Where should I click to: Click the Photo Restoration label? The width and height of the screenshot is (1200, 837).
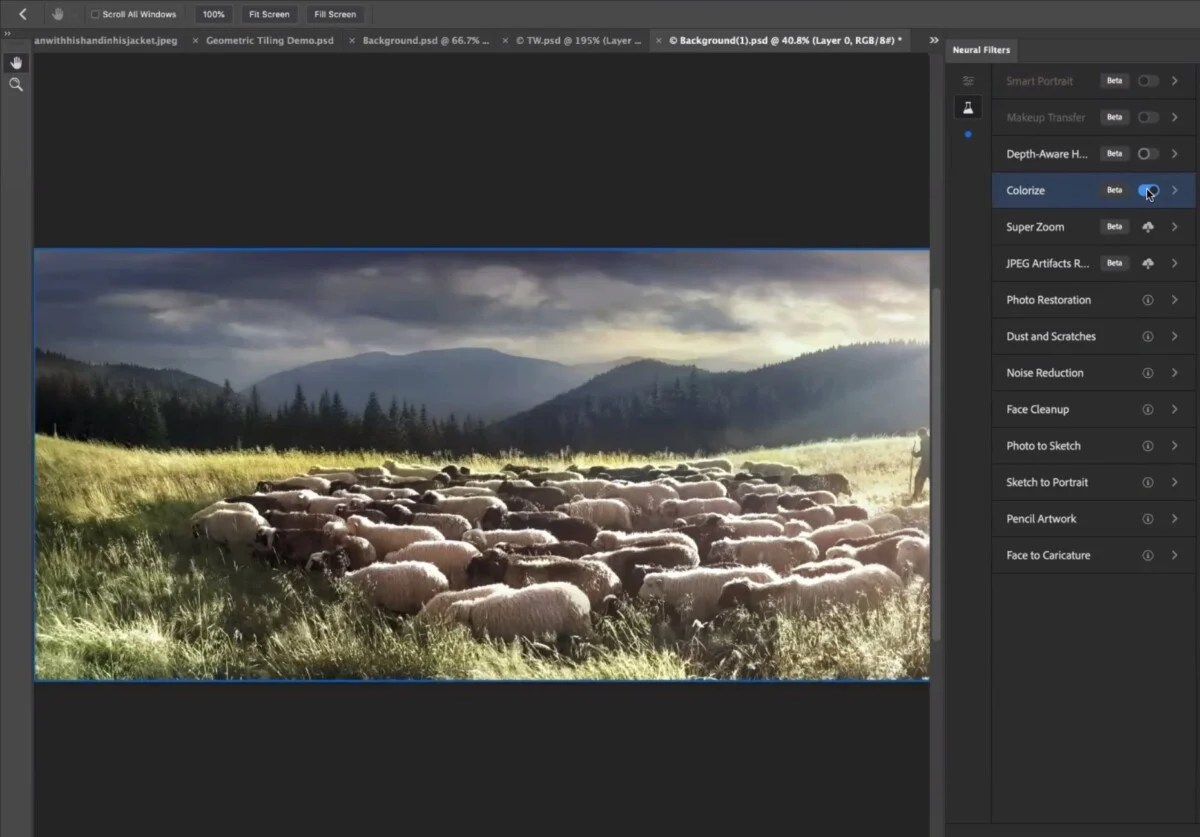pos(1048,300)
